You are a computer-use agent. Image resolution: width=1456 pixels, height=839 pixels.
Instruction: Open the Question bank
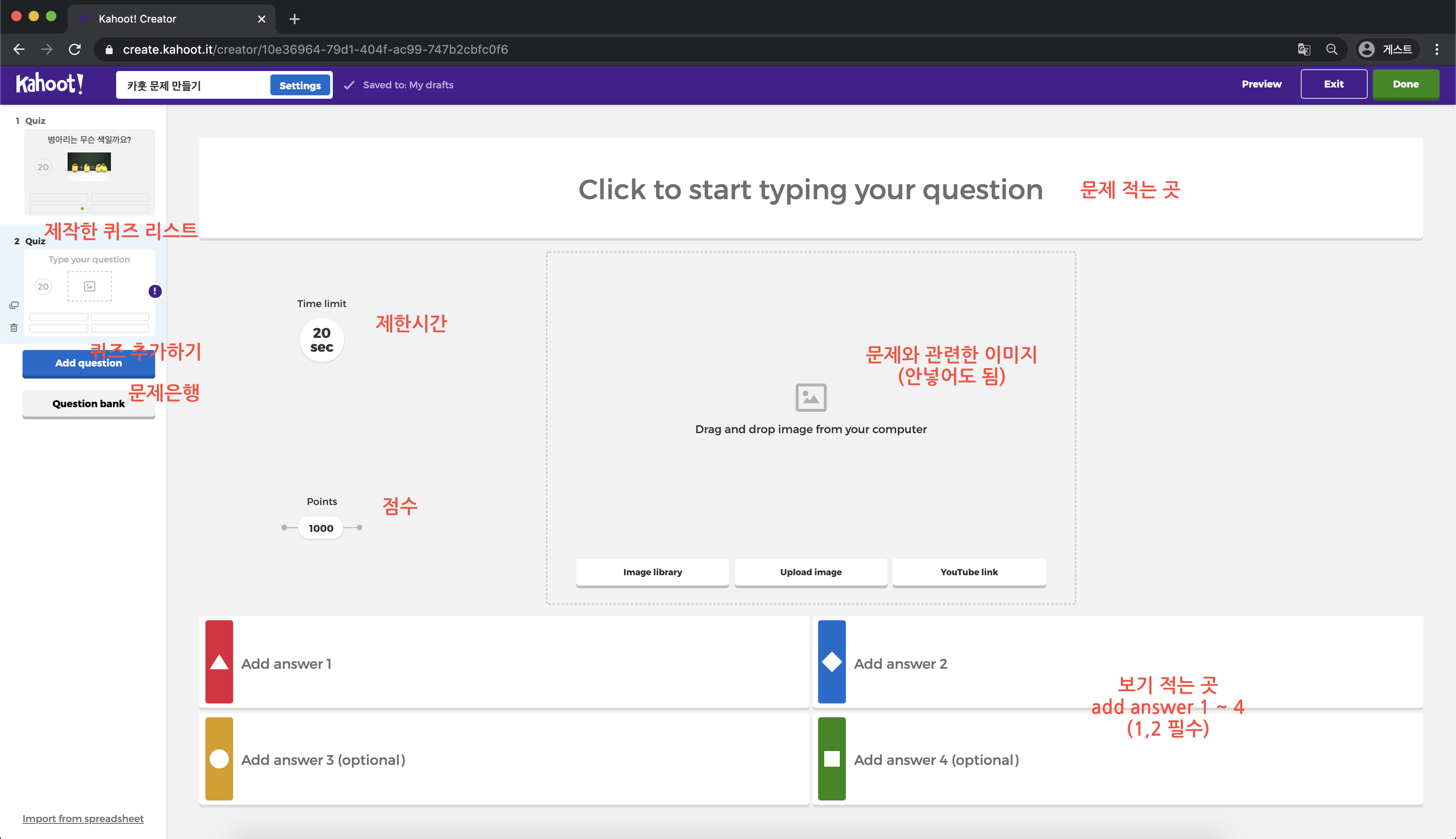(x=88, y=403)
